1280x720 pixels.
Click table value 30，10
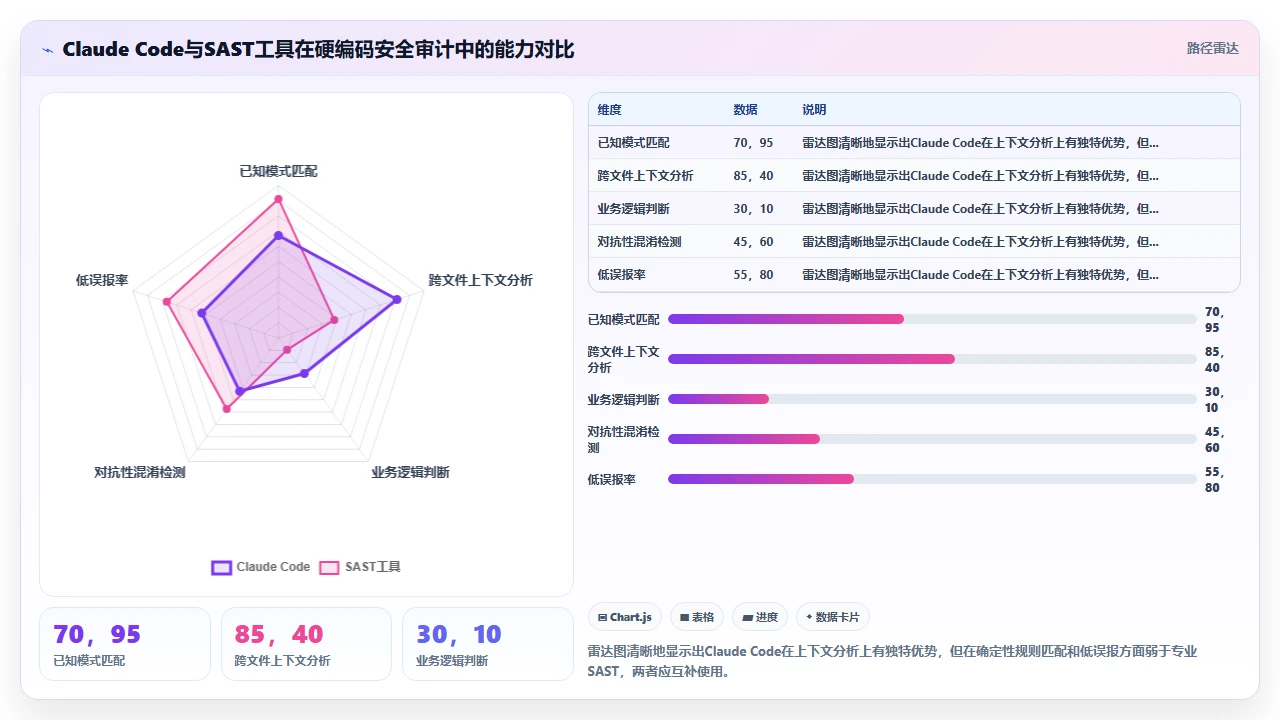(753, 209)
